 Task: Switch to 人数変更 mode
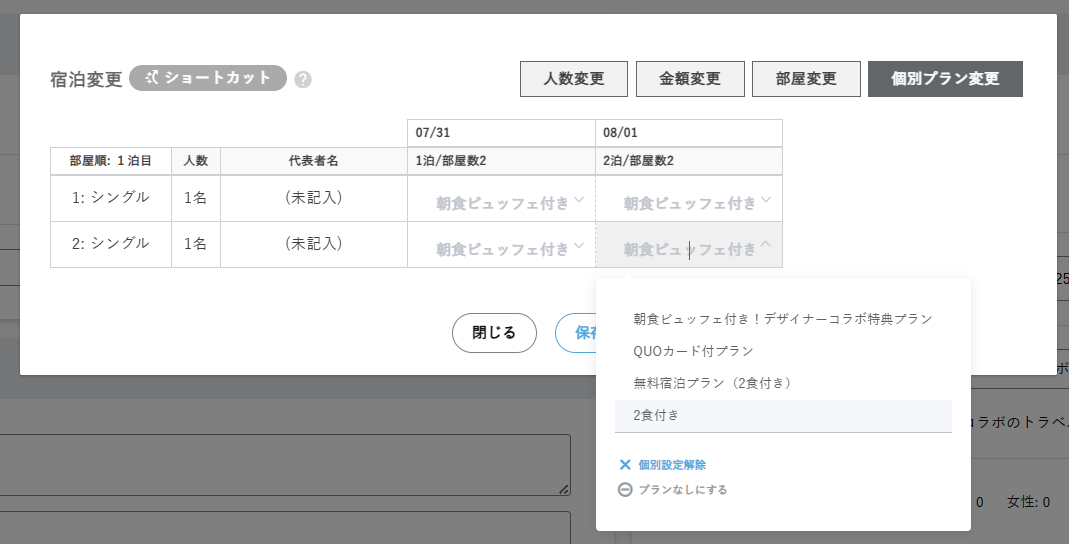coord(573,79)
